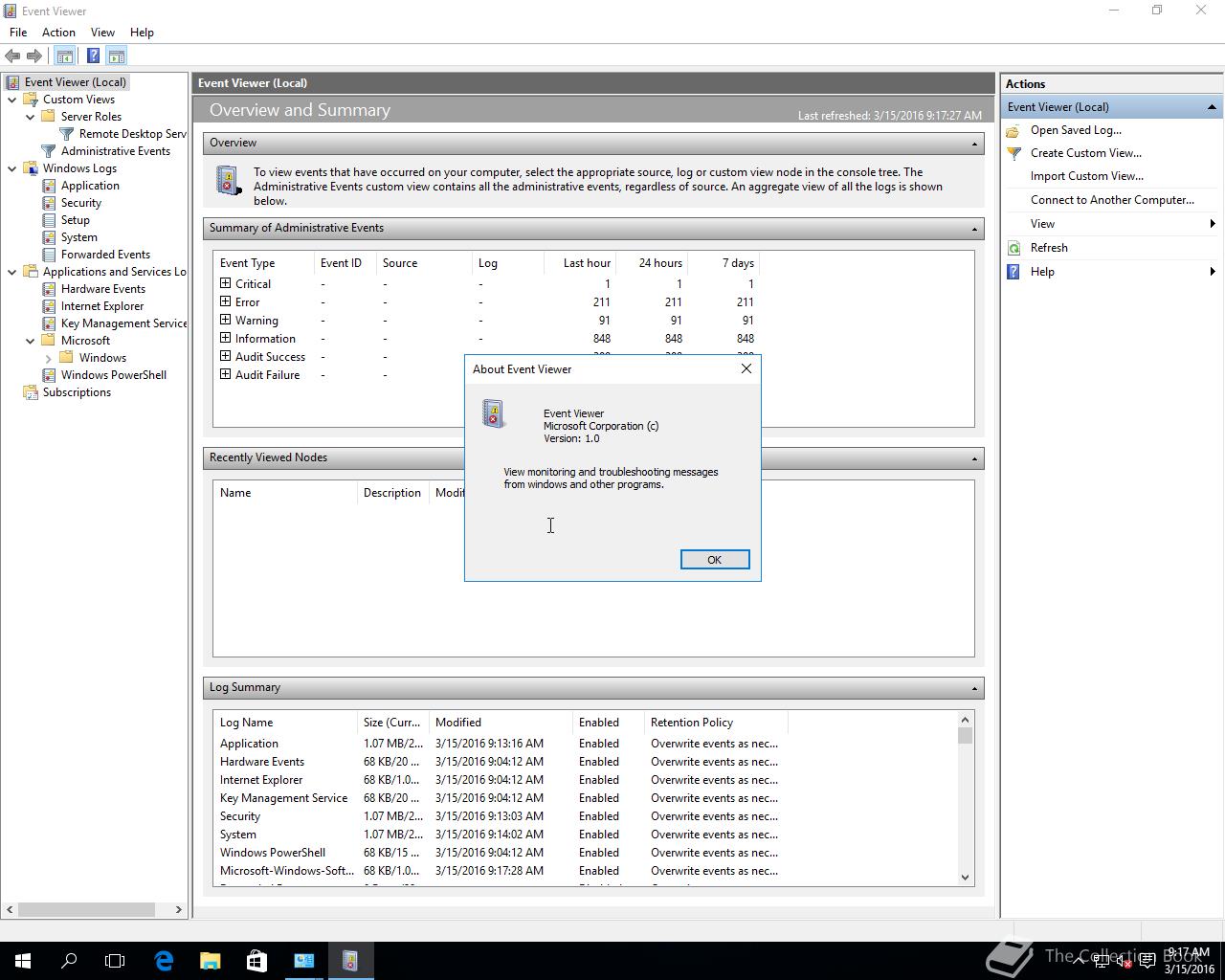1225x980 pixels.
Task: Close the About Event Viewer dialog
Action: pos(746,368)
